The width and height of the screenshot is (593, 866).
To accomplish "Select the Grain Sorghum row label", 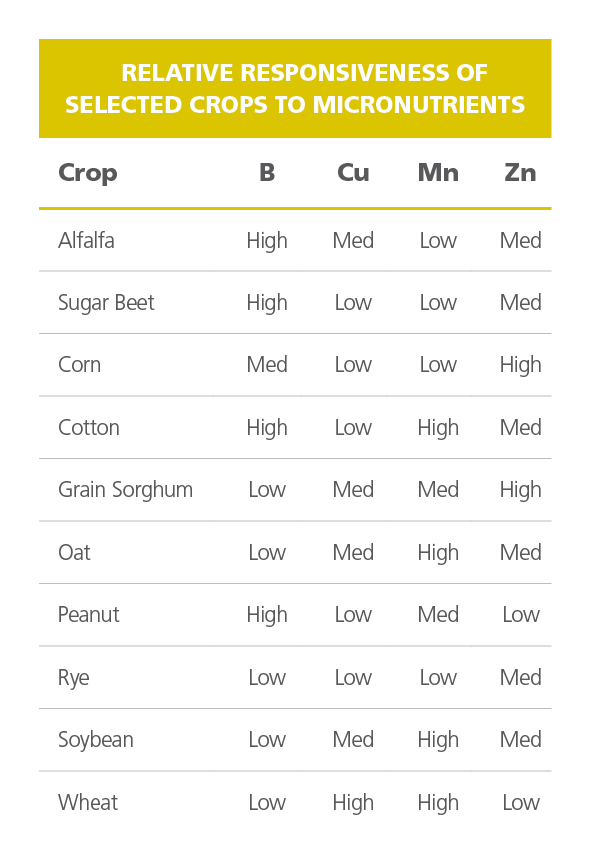I will (125, 490).
